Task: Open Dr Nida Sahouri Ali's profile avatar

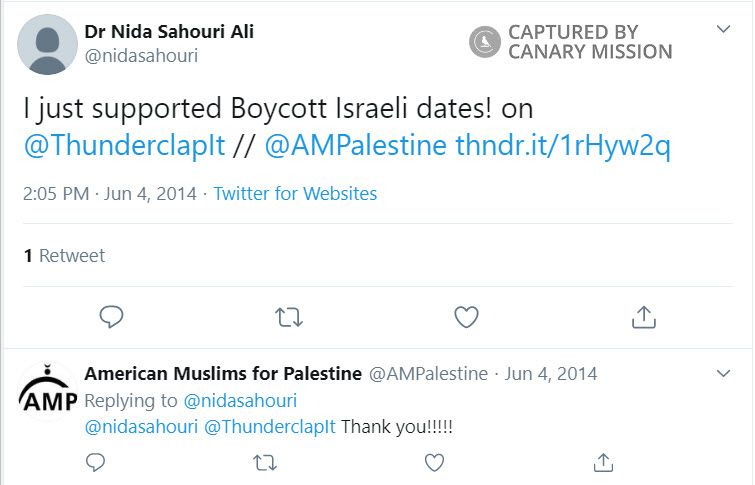Action: (47, 45)
